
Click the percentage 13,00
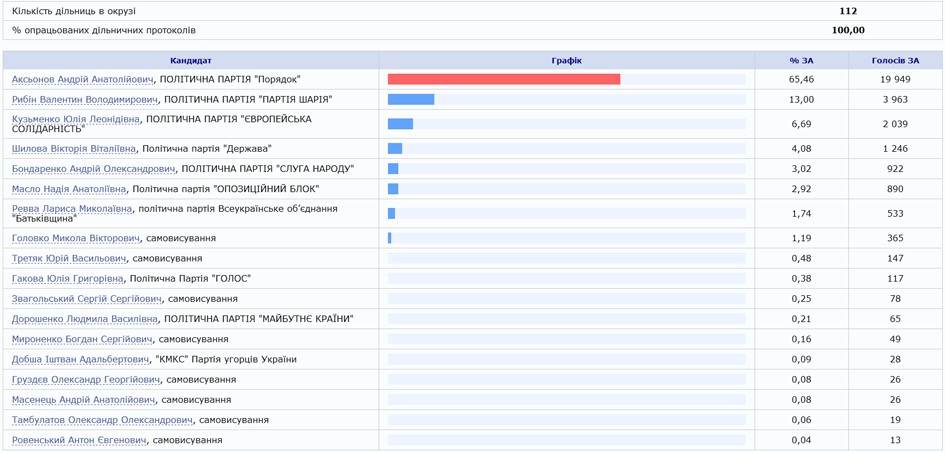802,99
